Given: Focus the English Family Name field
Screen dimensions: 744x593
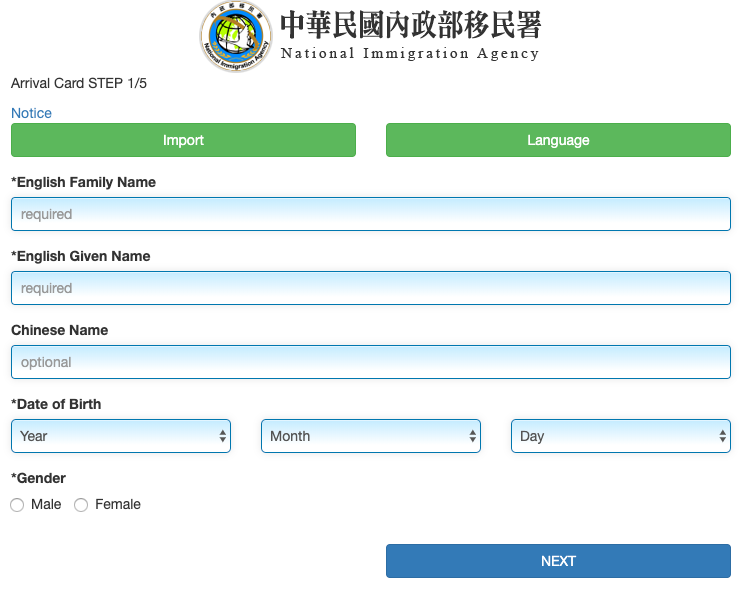Looking at the screenshot, I should coord(371,214).
